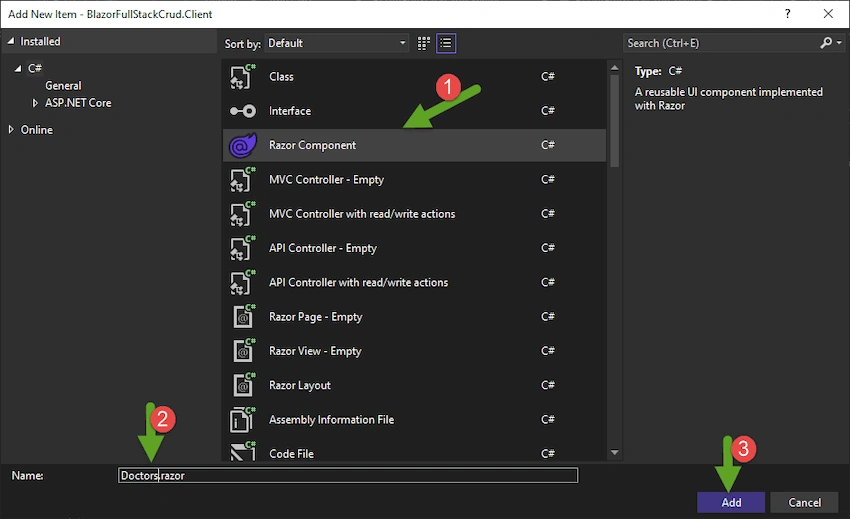This screenshot has width=850, height=519.
Task: Click MVC Controller with read/write actions icon
Action: (x=242, y=214)
